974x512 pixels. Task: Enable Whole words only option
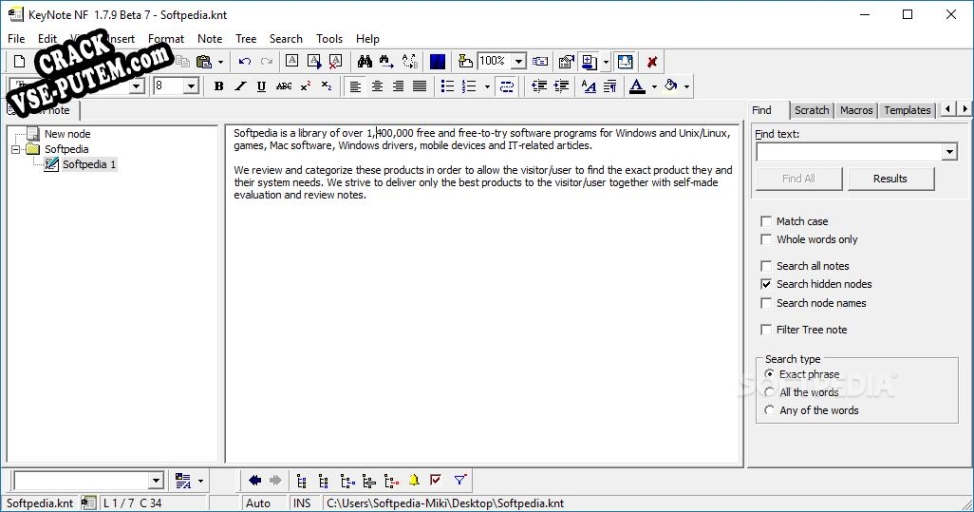coord(766,239)
